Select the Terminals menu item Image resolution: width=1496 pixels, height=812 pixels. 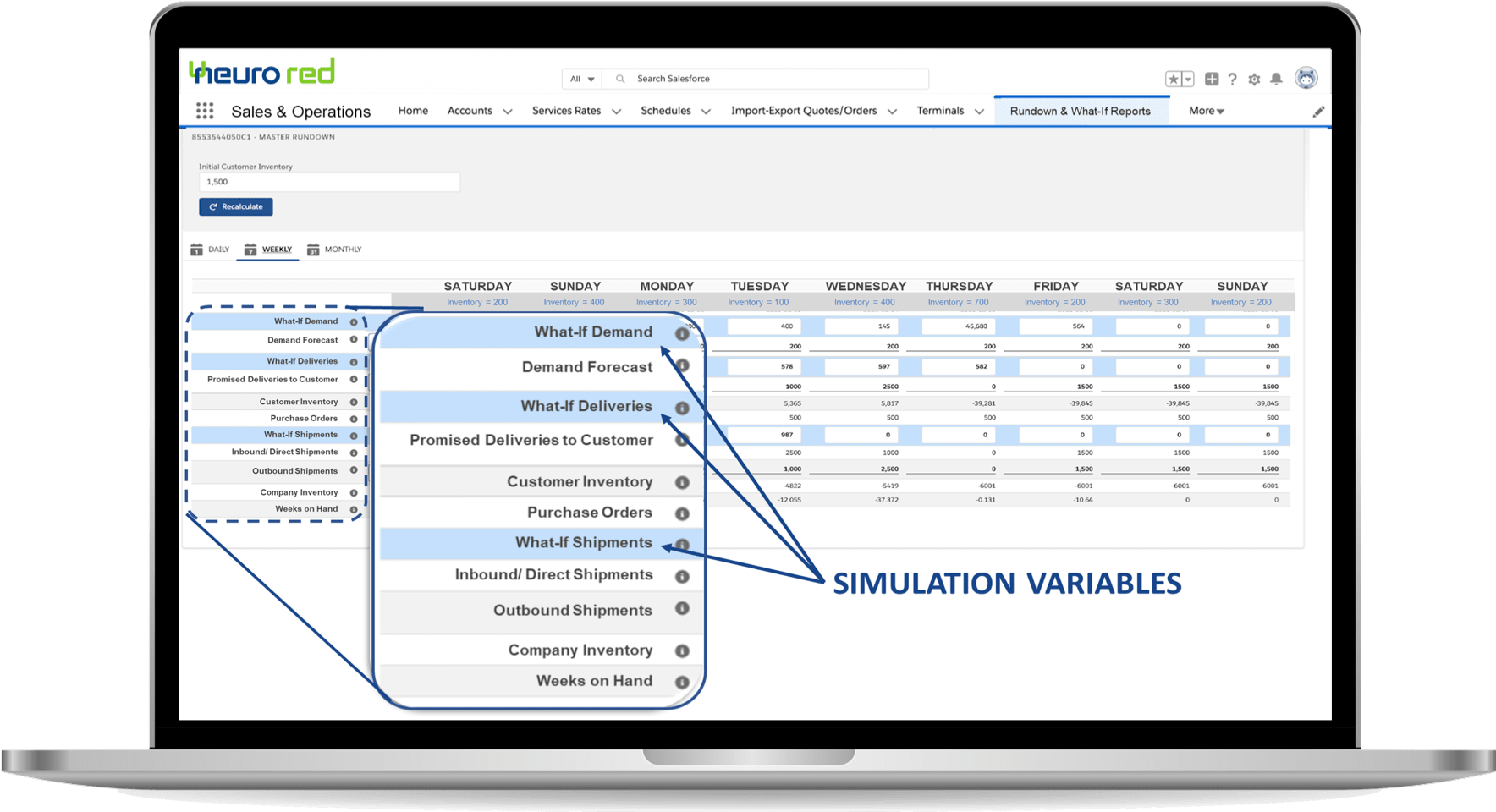click(x=940, y=110)
